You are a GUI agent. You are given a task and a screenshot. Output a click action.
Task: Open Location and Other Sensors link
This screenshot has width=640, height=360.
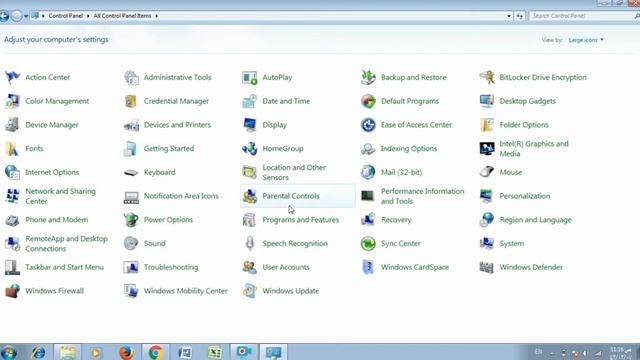click(x=294, y=172)
